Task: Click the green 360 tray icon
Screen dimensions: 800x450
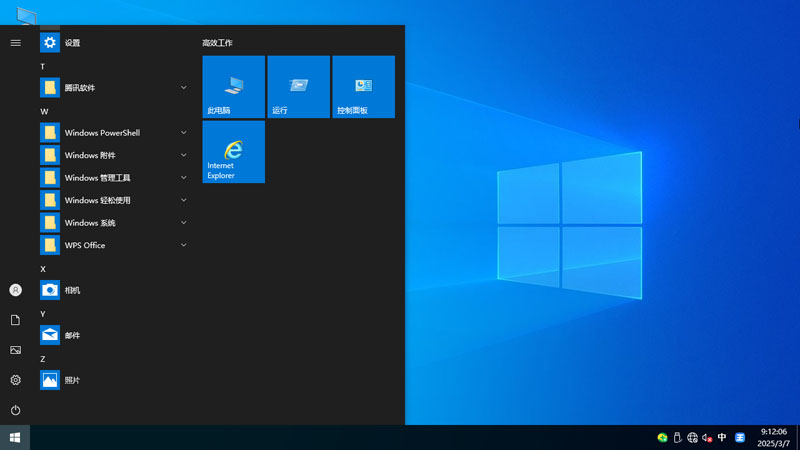Action: coord(662,438)
